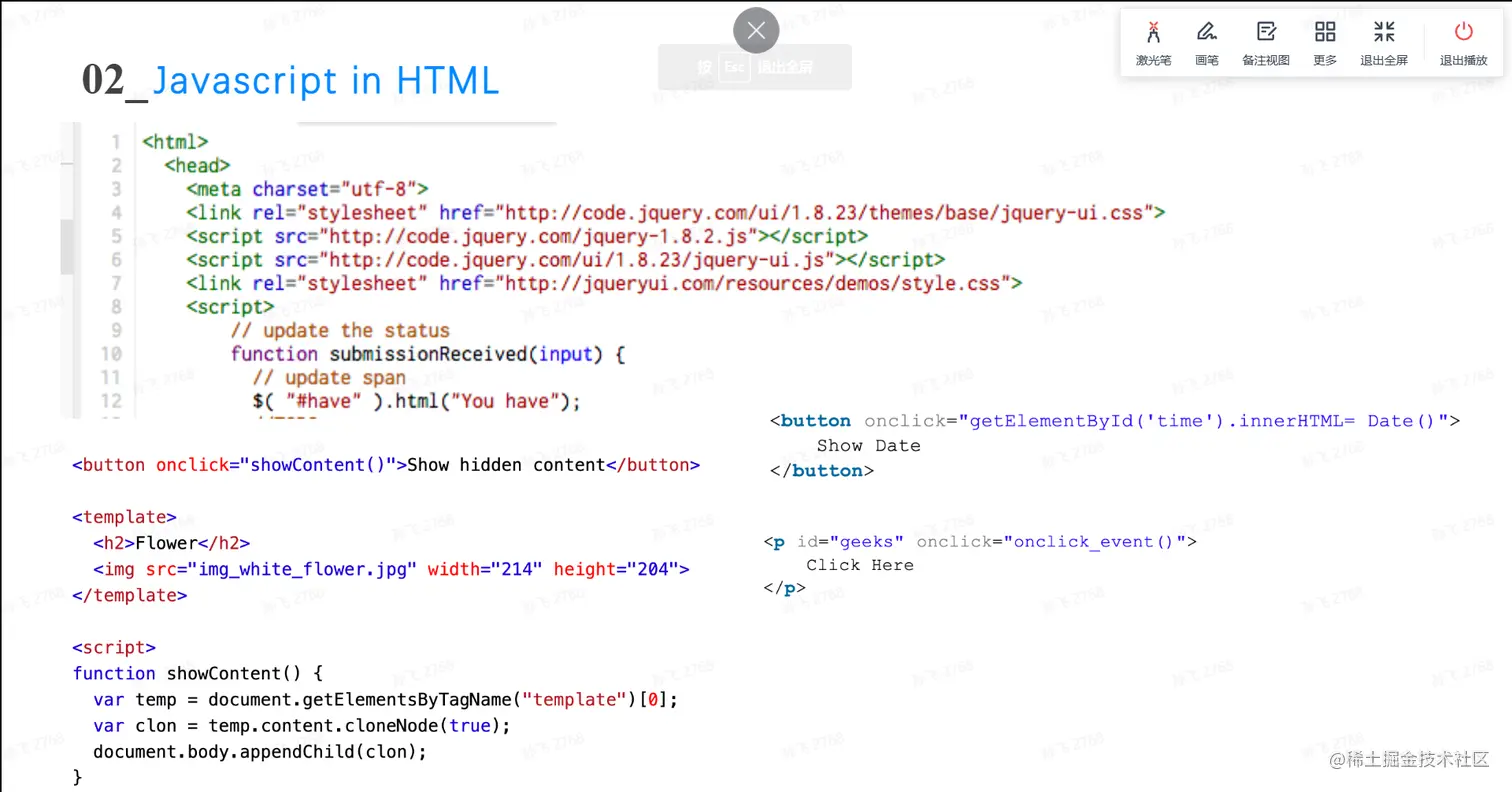Close the overlay with the X button
Screen dimensions: 1512x792
(756, 31)
